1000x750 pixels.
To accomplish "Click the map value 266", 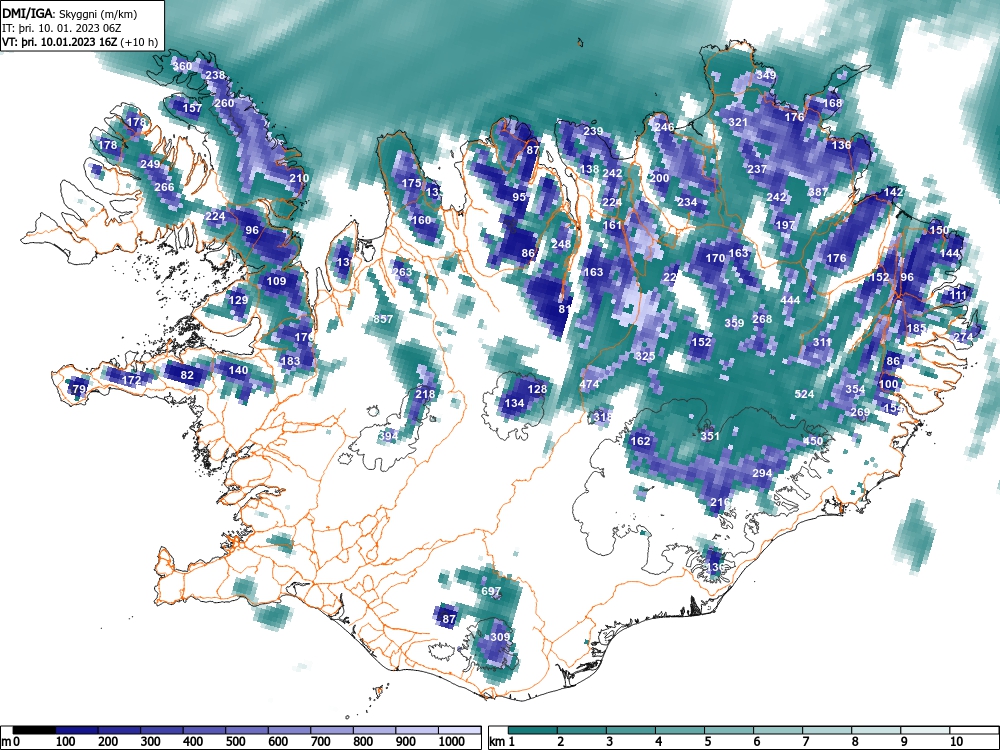I will click(164, 188).
